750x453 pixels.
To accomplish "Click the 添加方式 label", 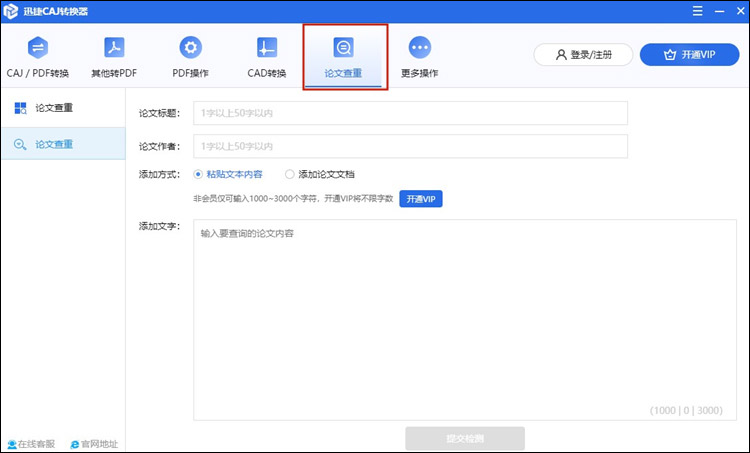I will [159, 174].
